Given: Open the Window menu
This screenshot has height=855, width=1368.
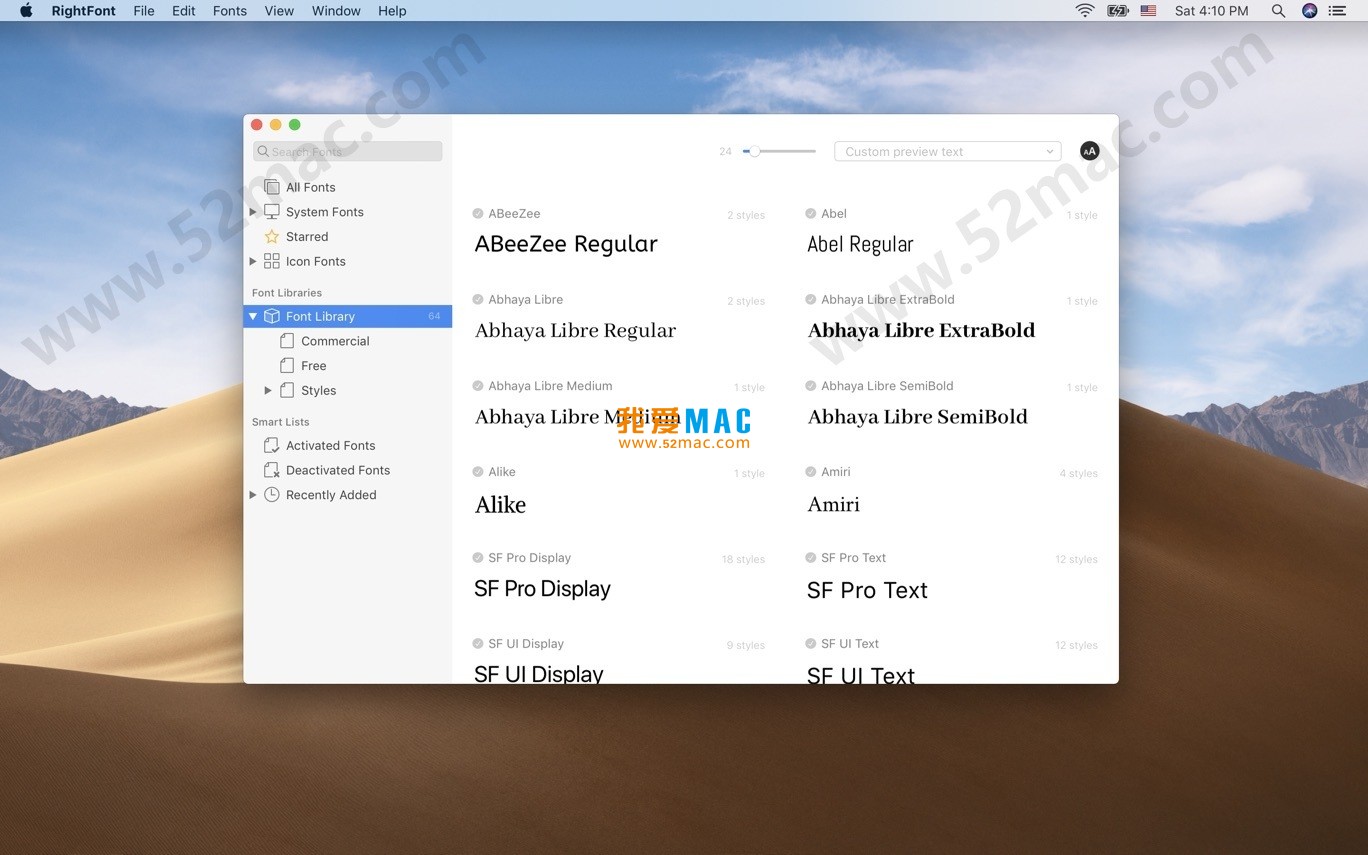Looking at the screenshot, I should (336, 11).
